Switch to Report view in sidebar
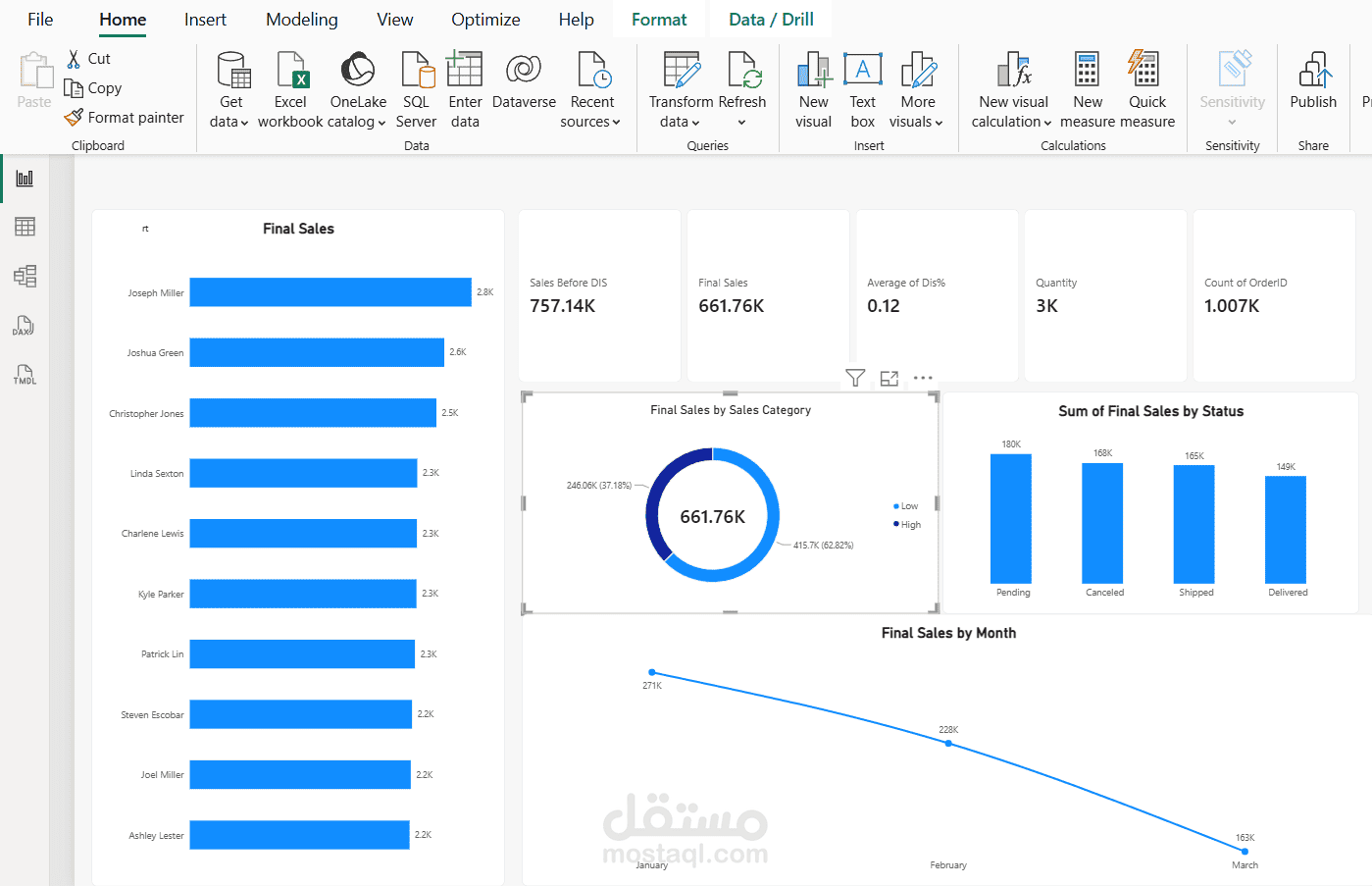Viewport: 1372px width, 886px height. [25, 179]
